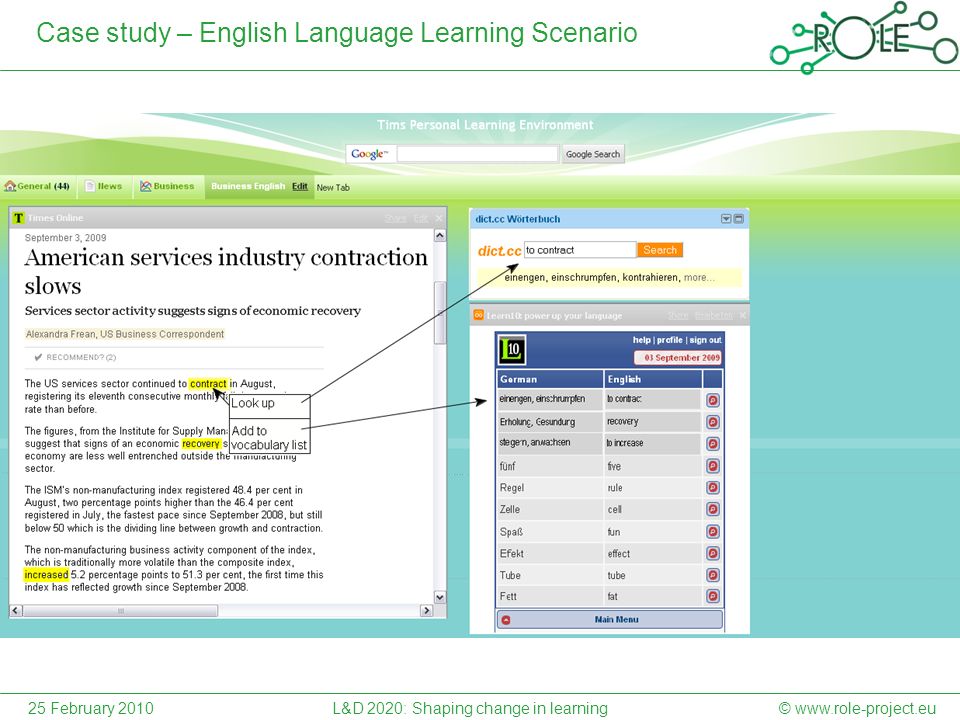
Task: Open the New Tab item
Action: click(333, 187)
